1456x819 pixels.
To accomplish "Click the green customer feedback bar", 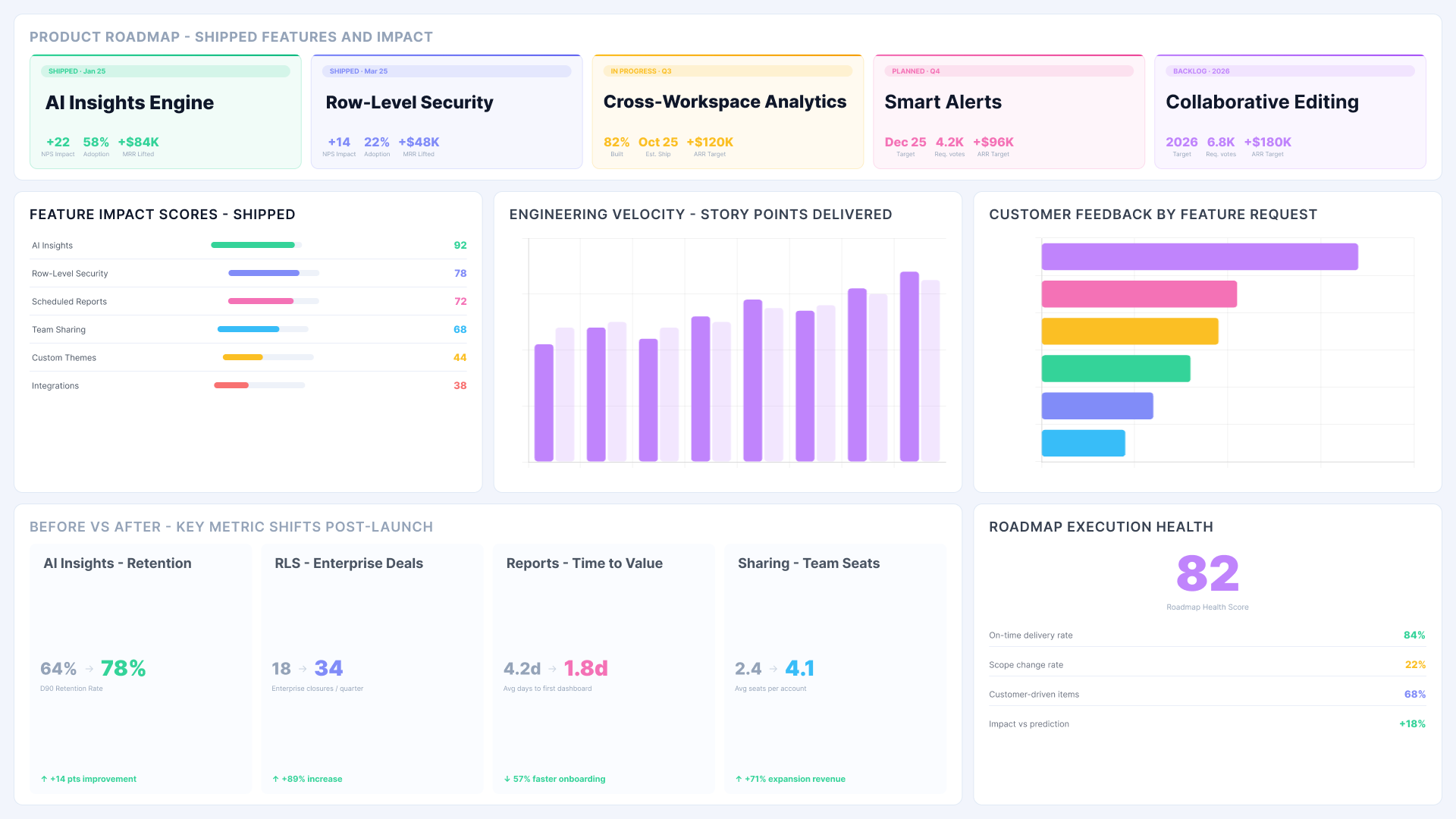I will coord(1116,369).
